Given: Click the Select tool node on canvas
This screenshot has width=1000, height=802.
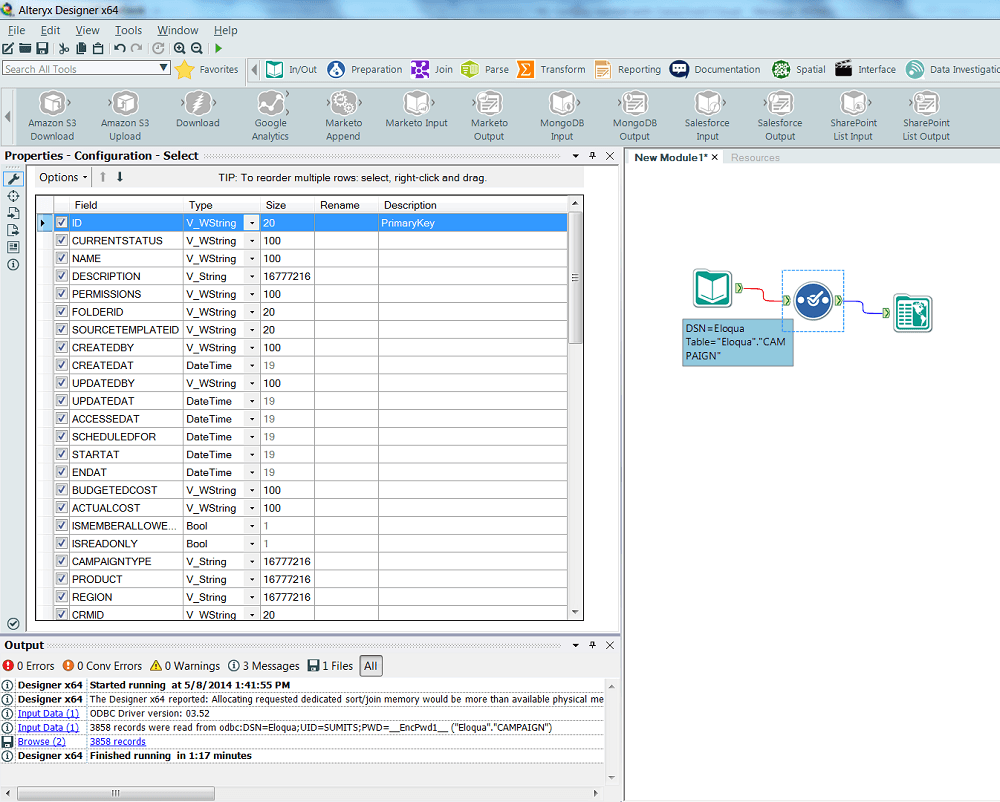Looking at the screenshot, I should pos(813,300).
